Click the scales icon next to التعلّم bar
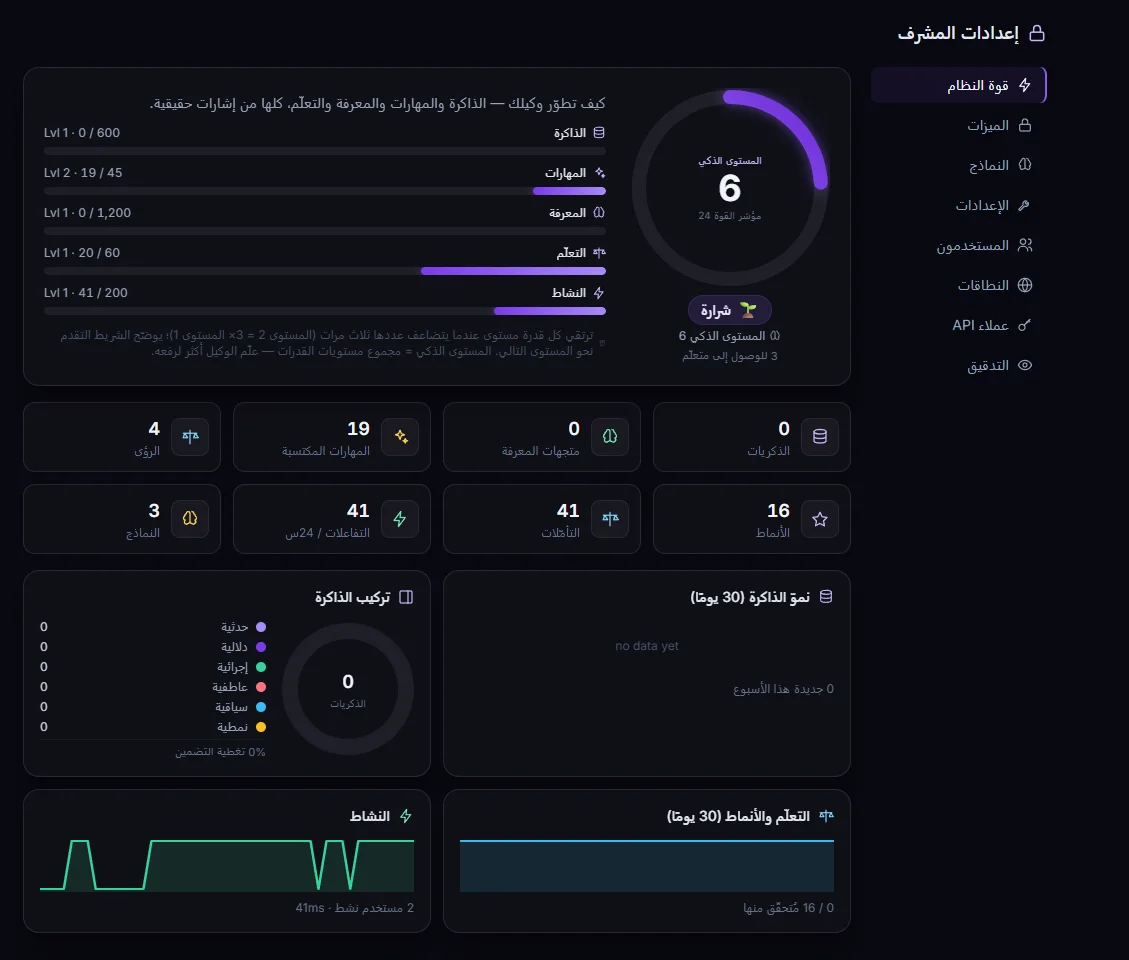The height and width of the screenshot is (960, 1129). pos(599,253)
